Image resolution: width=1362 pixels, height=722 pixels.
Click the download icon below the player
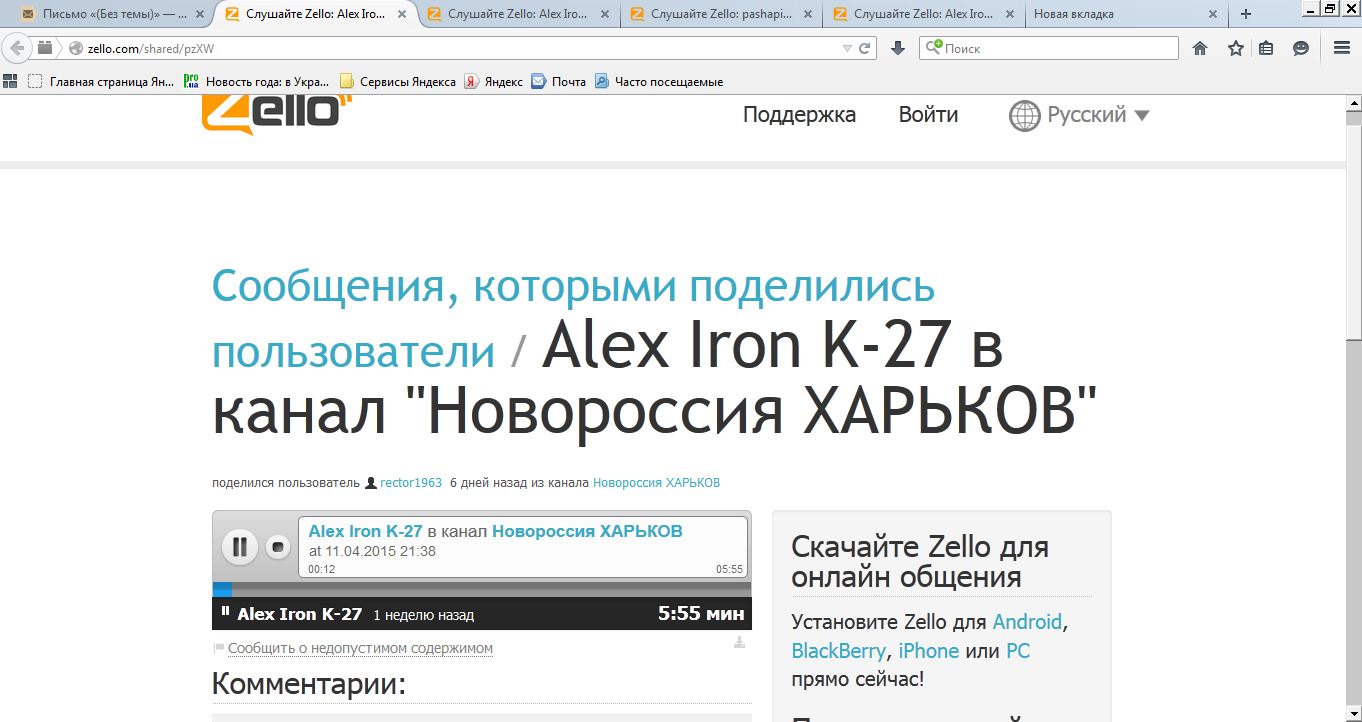[x=739, y=642]
